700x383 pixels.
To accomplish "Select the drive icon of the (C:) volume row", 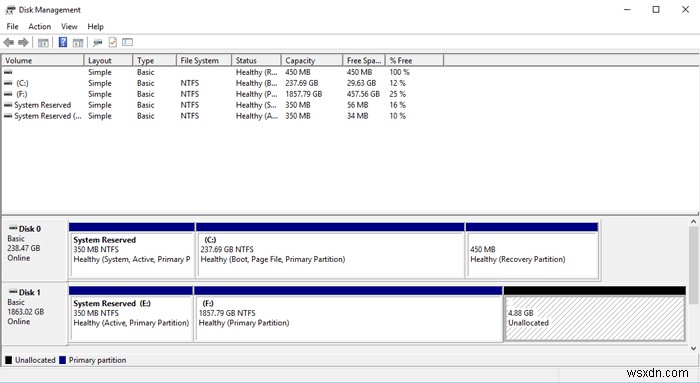I will (8, 83).
